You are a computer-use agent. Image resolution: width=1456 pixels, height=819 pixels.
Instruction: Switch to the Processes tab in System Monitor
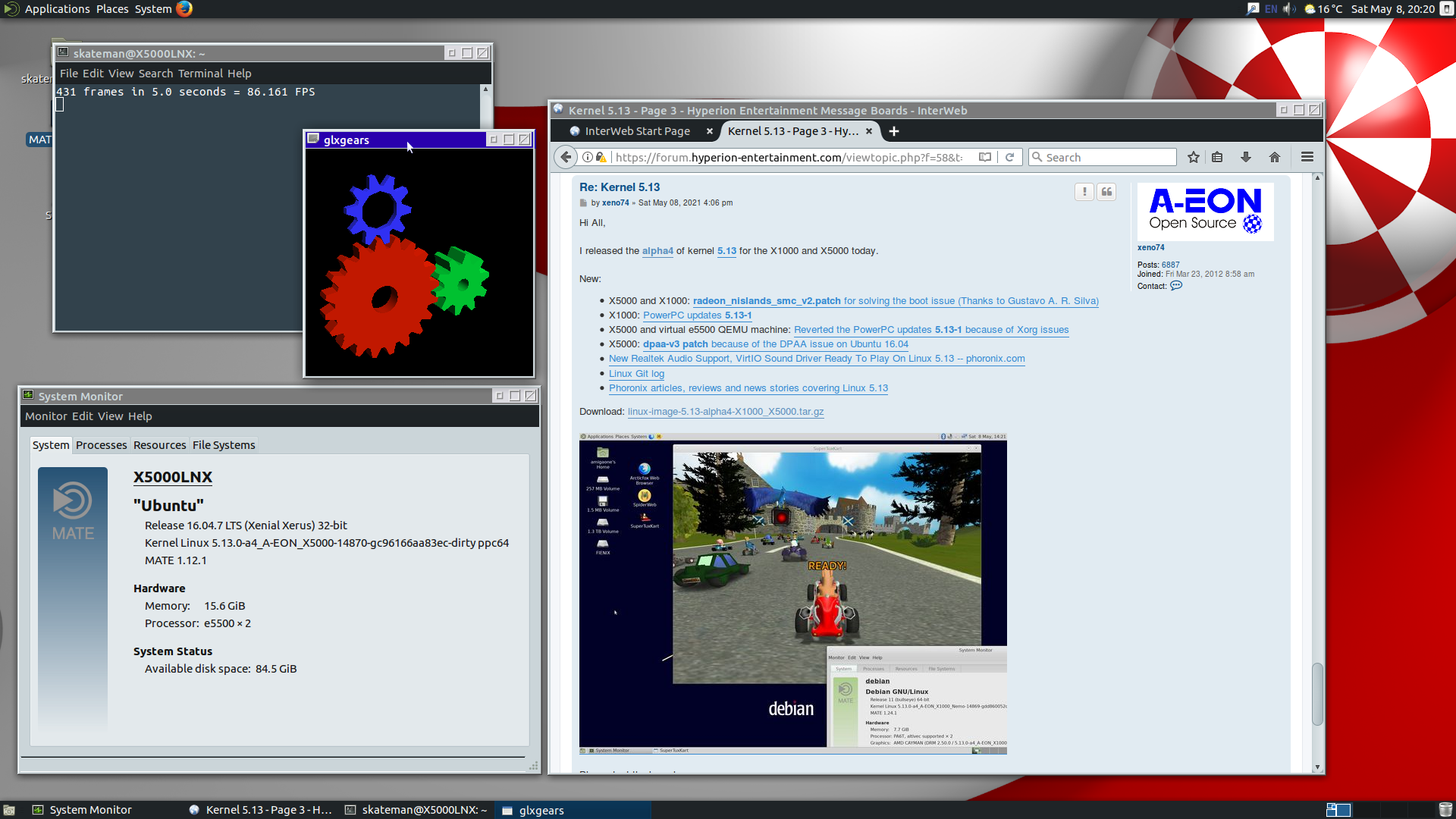(102, 445)
